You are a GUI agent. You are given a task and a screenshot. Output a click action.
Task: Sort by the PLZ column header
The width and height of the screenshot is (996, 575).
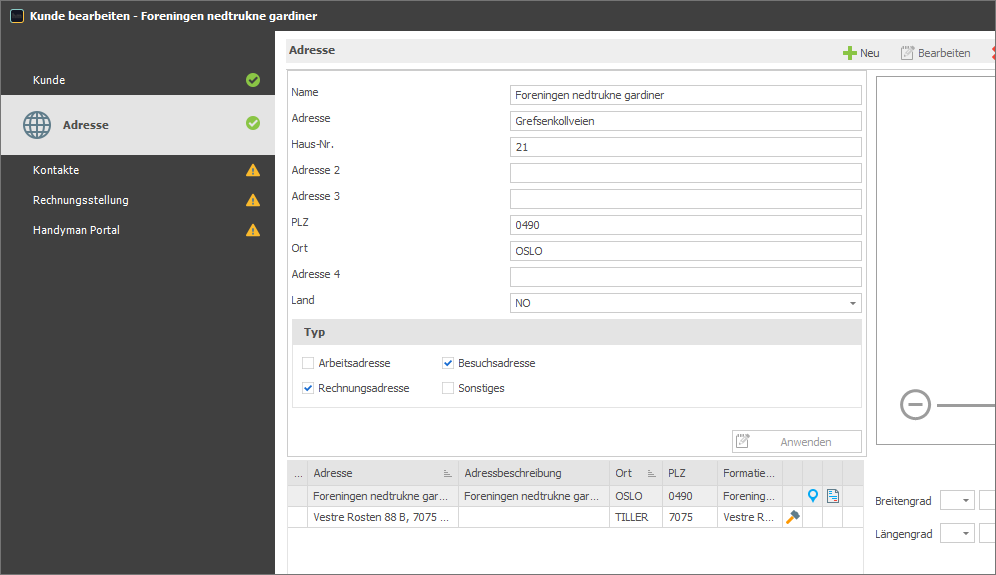(689, 473)
